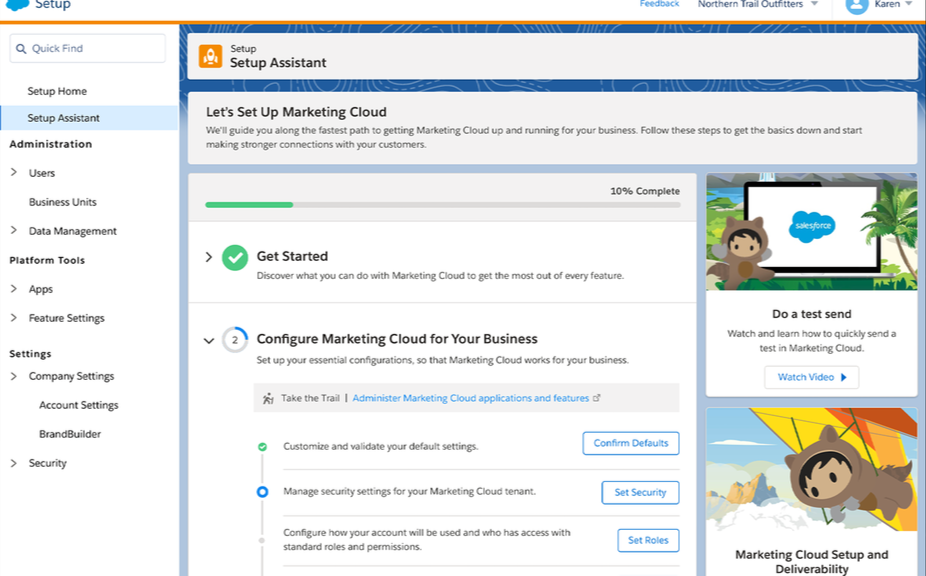926x576 pixels.
Task: Click the Platform Tools heading
Action: [x=47, y=261]
